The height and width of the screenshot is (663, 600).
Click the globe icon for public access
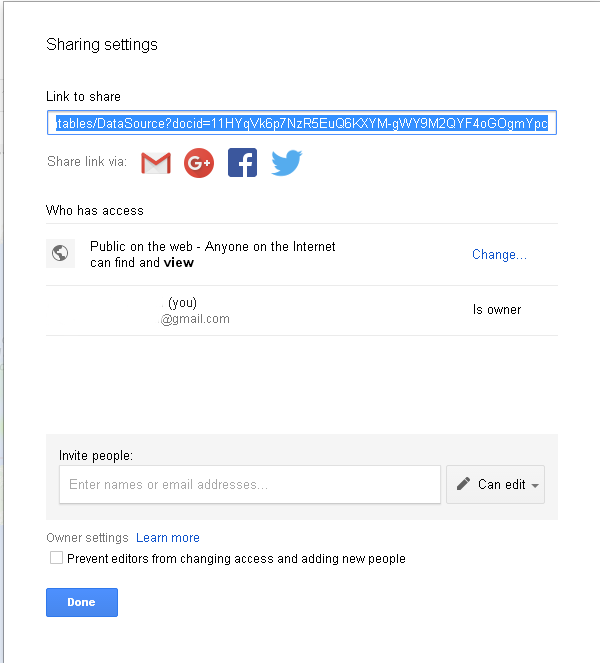(x=60, y=254)
